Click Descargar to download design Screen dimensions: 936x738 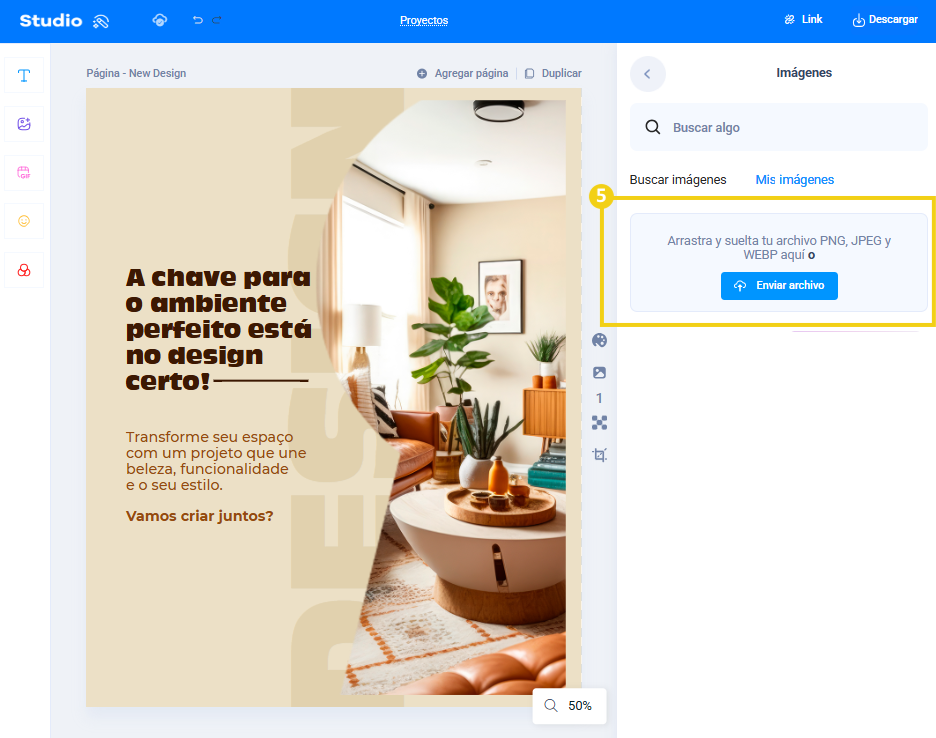click(885, 20)
